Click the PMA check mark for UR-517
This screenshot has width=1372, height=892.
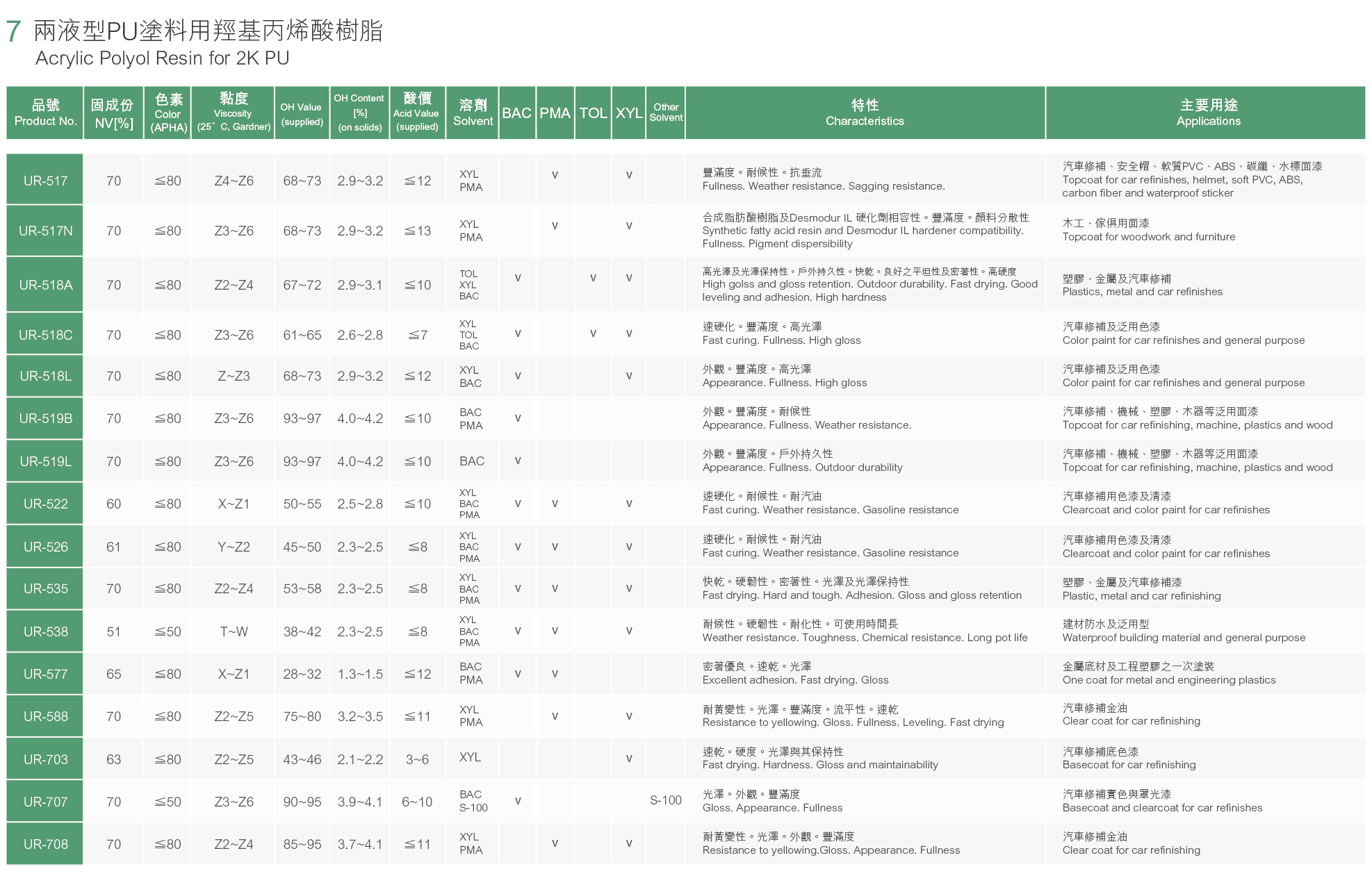(555, 175)
